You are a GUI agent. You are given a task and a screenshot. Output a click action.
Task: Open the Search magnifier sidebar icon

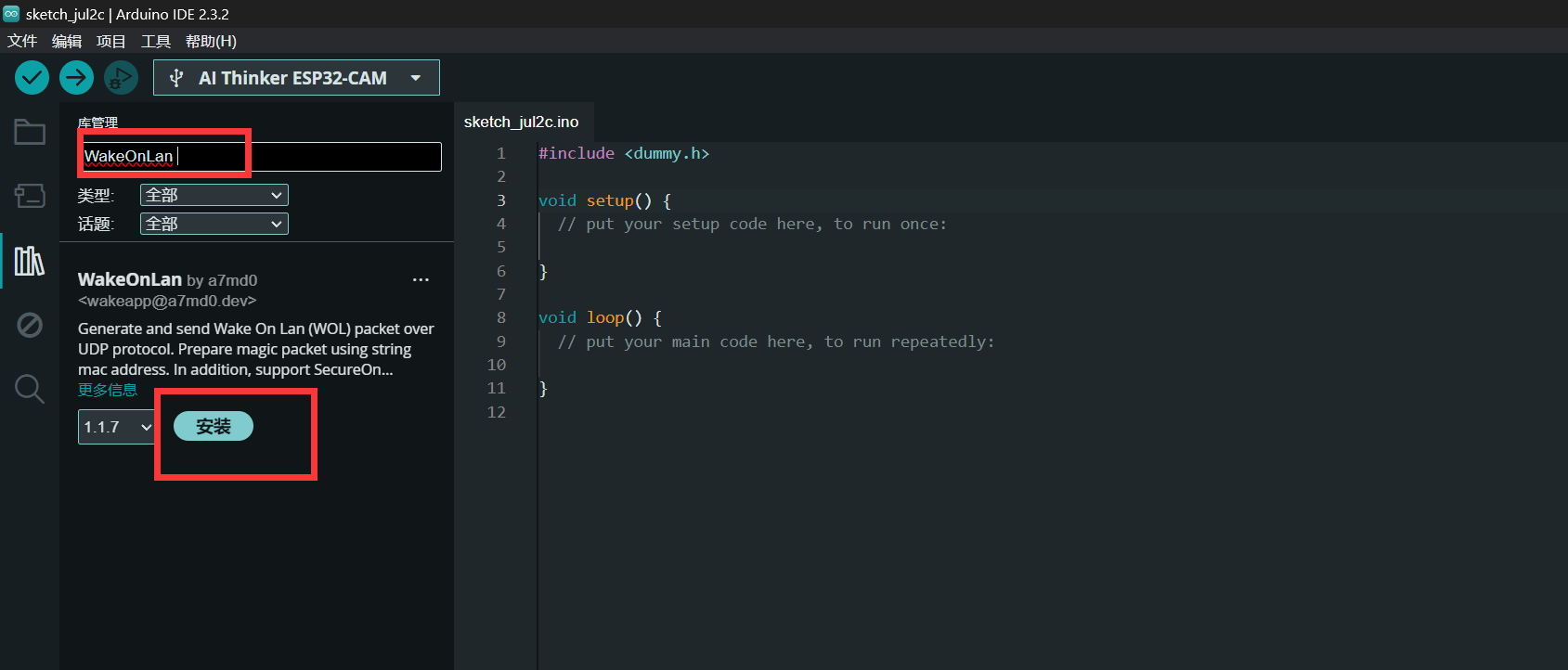pos(30,389)
